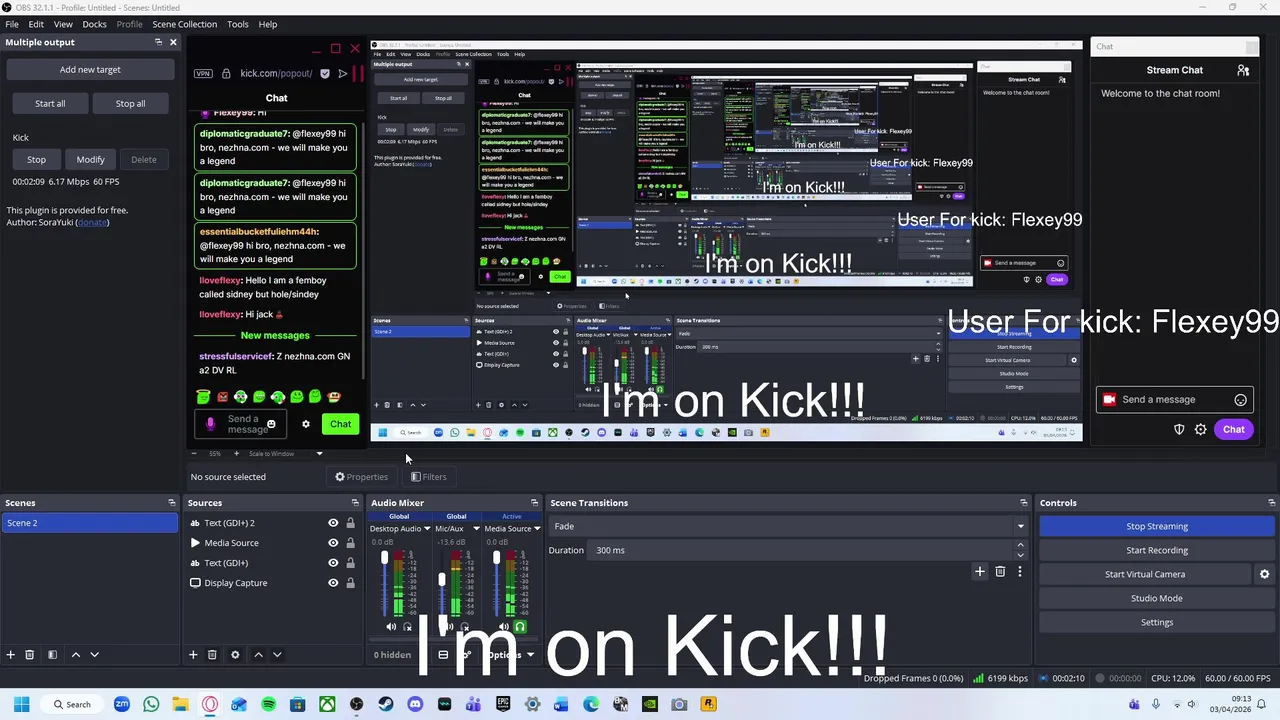Viewport: 1280px width, 720px height.
Task: Open Spotify from Windows taskbar
Action: [268, 705]
